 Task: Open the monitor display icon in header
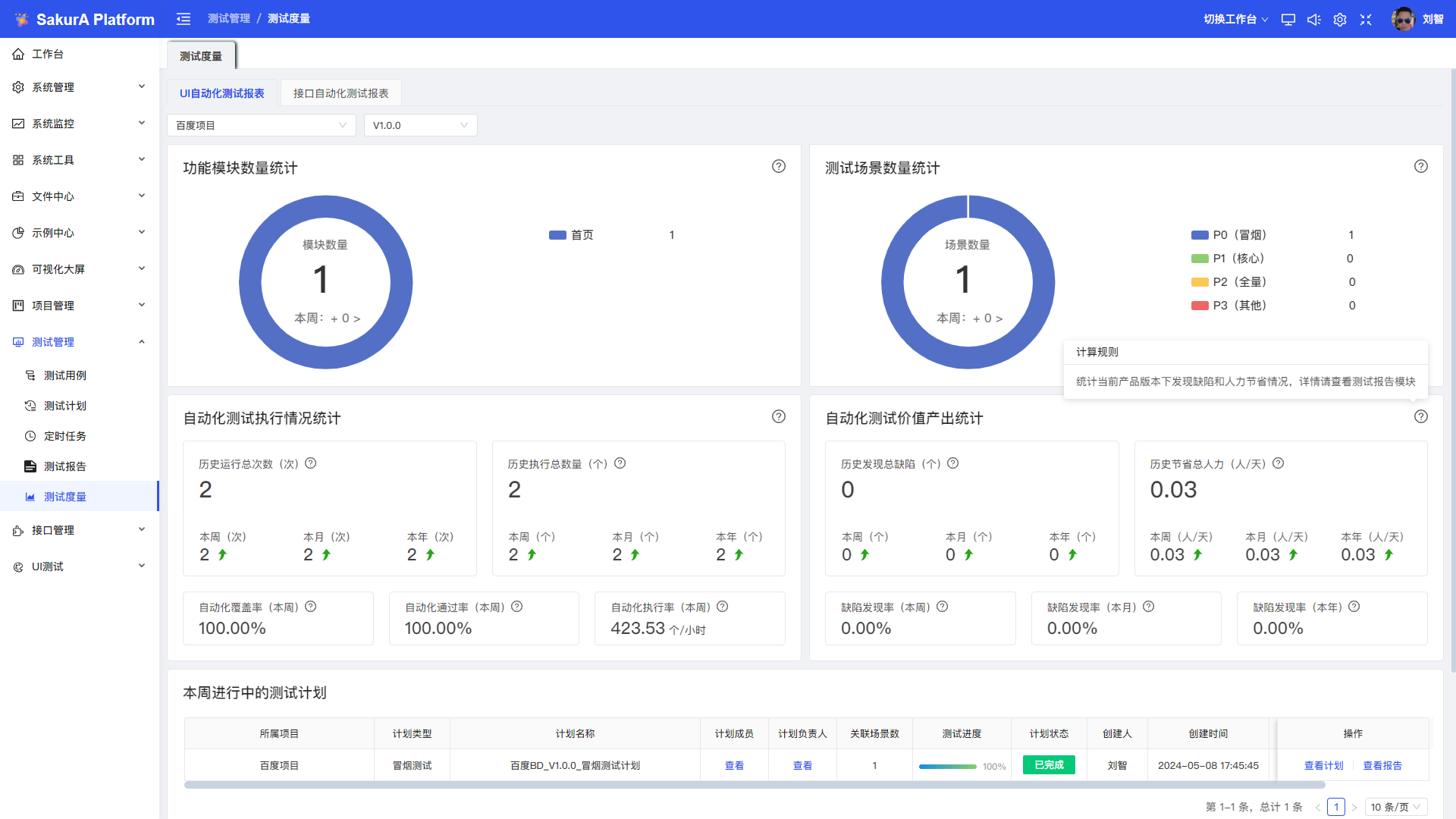1288,20
